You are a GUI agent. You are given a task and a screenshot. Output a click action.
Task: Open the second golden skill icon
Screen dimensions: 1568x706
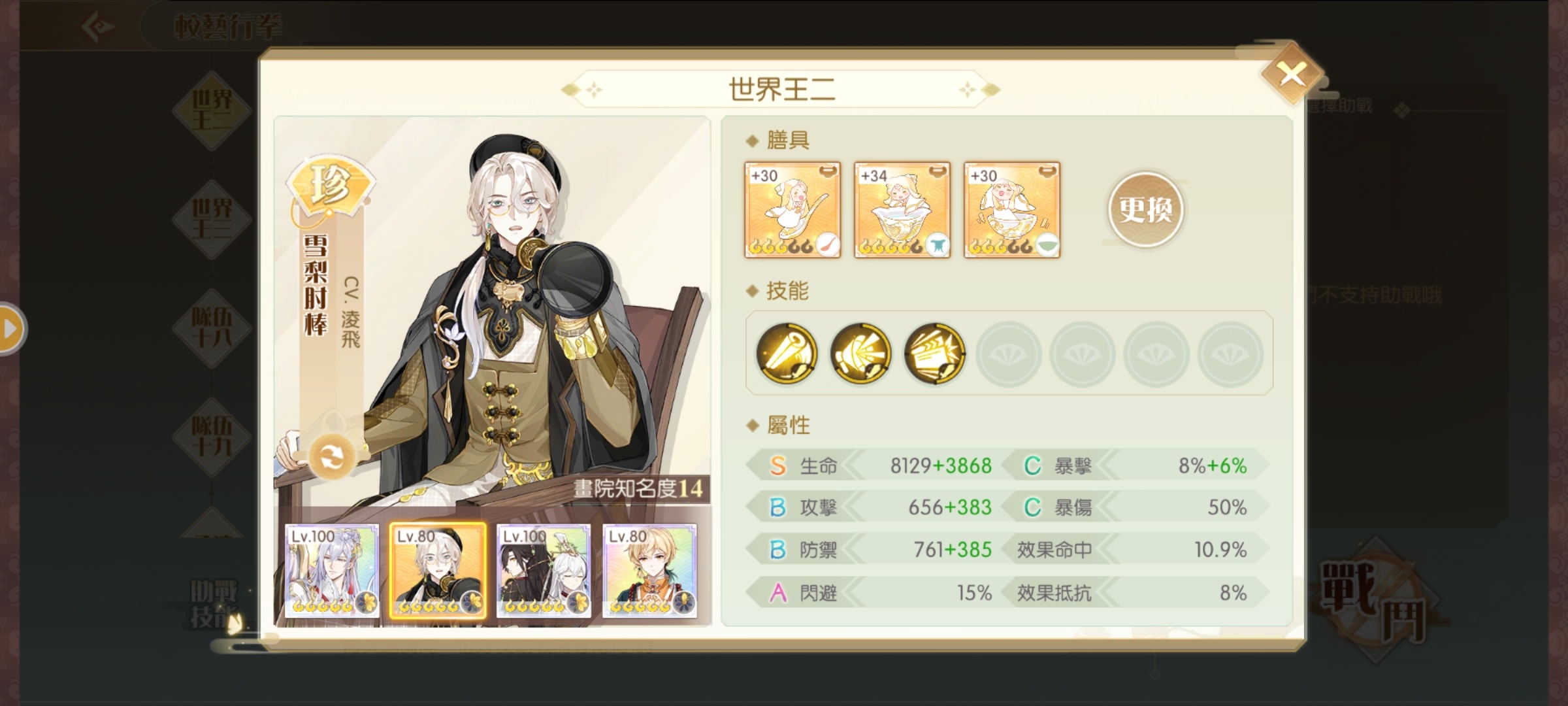tap(860, 353)
